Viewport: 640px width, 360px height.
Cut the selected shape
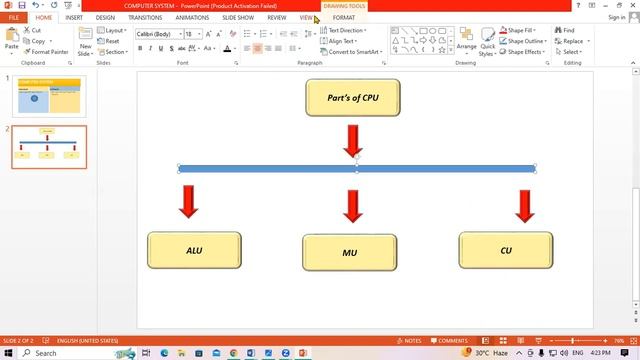[32, 30]
